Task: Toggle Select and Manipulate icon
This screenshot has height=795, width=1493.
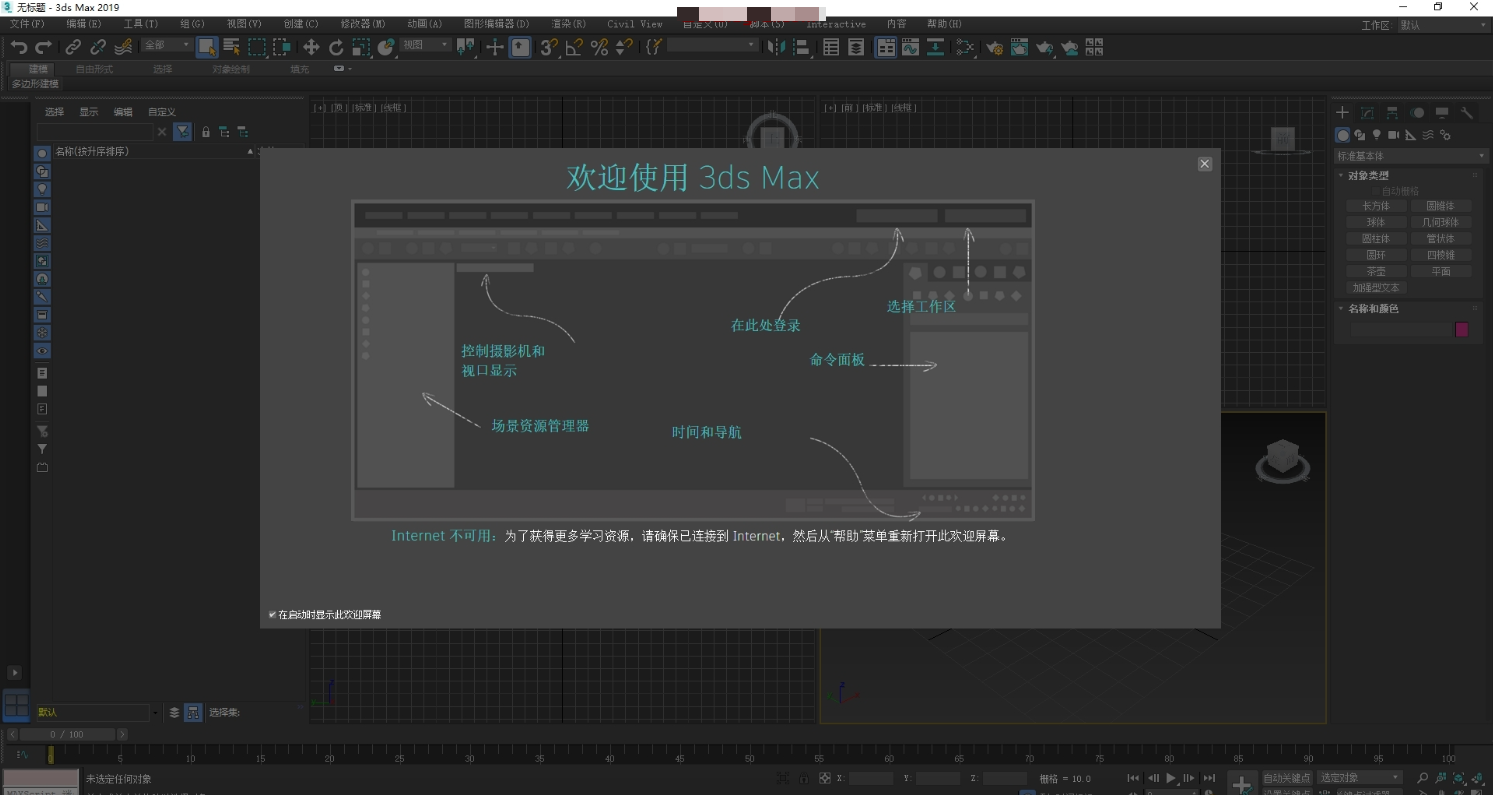Action: coord(495,47)
